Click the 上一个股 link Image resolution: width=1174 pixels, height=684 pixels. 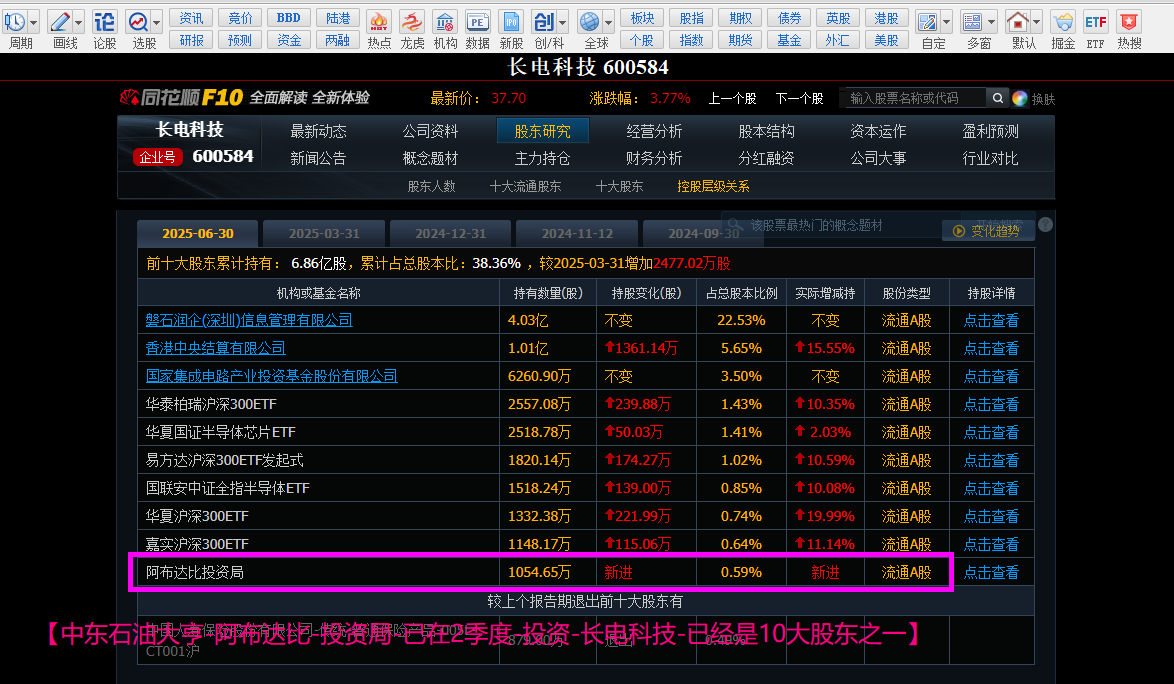[x=732, y=99]
